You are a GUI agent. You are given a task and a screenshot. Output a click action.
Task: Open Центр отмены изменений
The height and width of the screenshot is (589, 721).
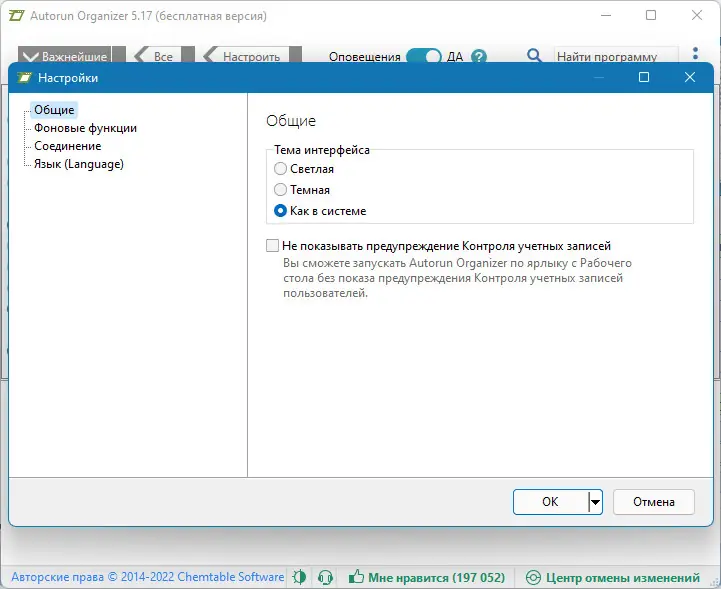click(x=623, y=578)
